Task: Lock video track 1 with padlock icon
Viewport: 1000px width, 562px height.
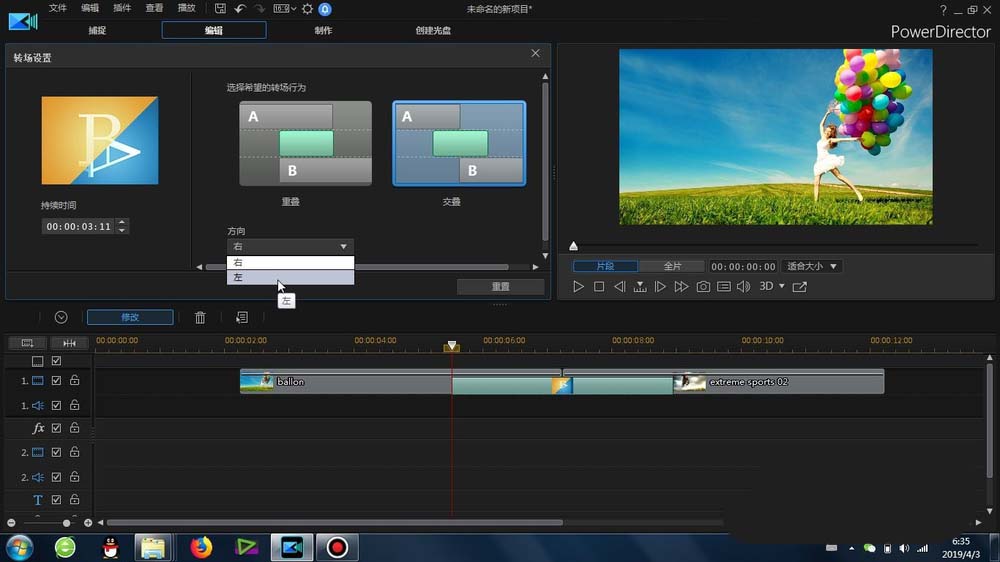Action: [74, 381]
